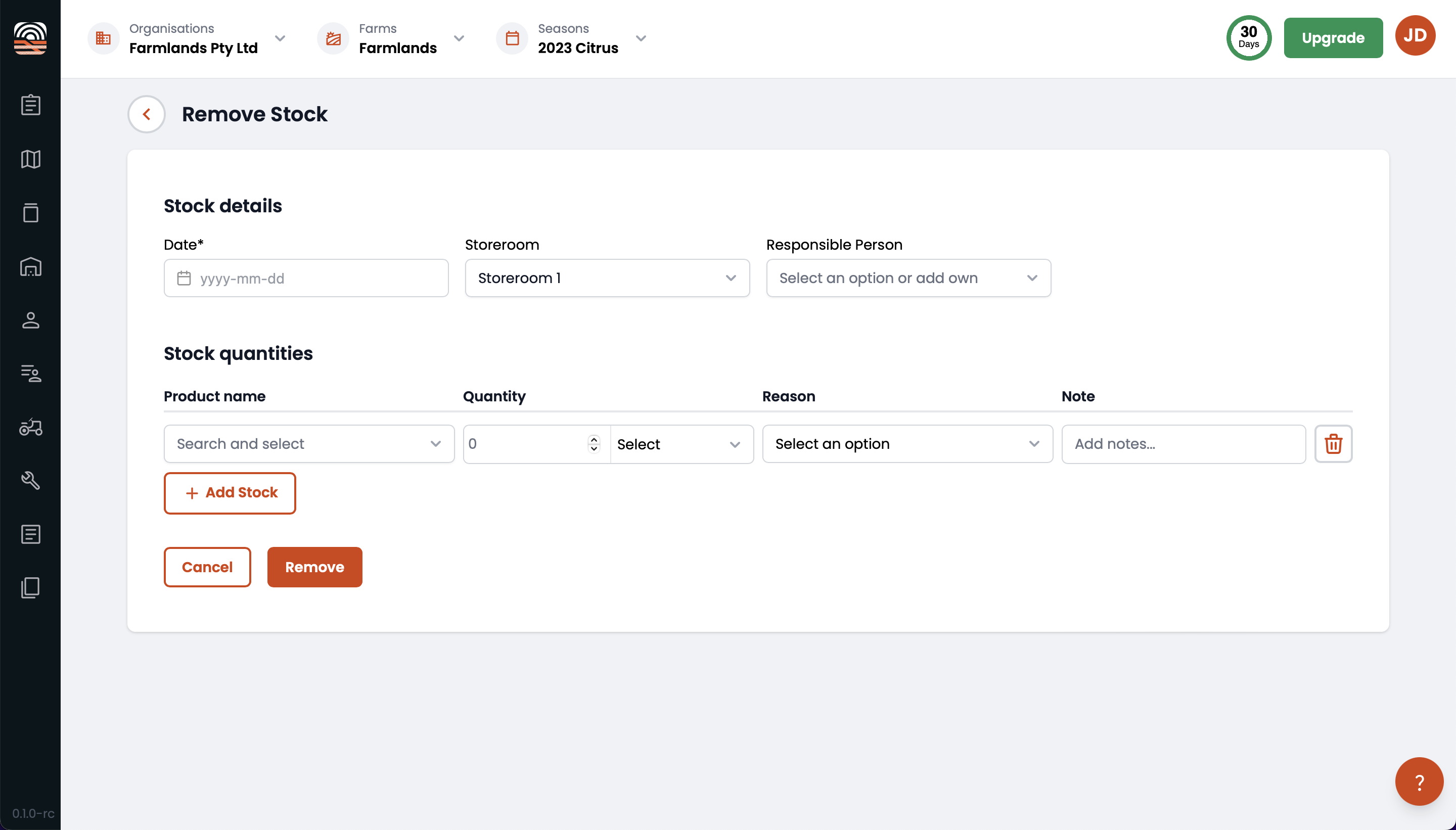This screenshot has height=830, width=1456.
Task: Open Responsible Person dropdown
Action: [908, 278]
